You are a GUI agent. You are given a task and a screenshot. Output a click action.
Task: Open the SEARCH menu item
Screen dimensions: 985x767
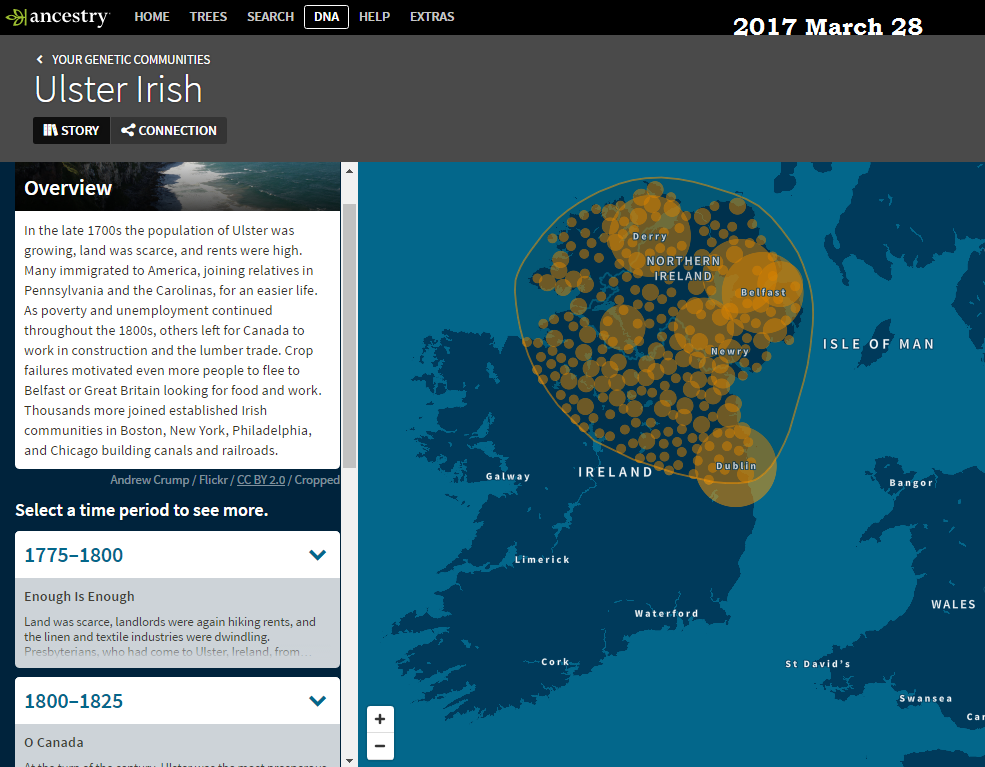point(270,16)
